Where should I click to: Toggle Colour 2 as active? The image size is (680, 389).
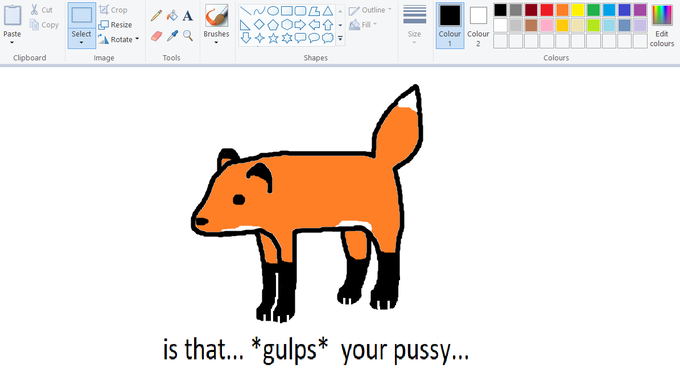coord(478,26)
